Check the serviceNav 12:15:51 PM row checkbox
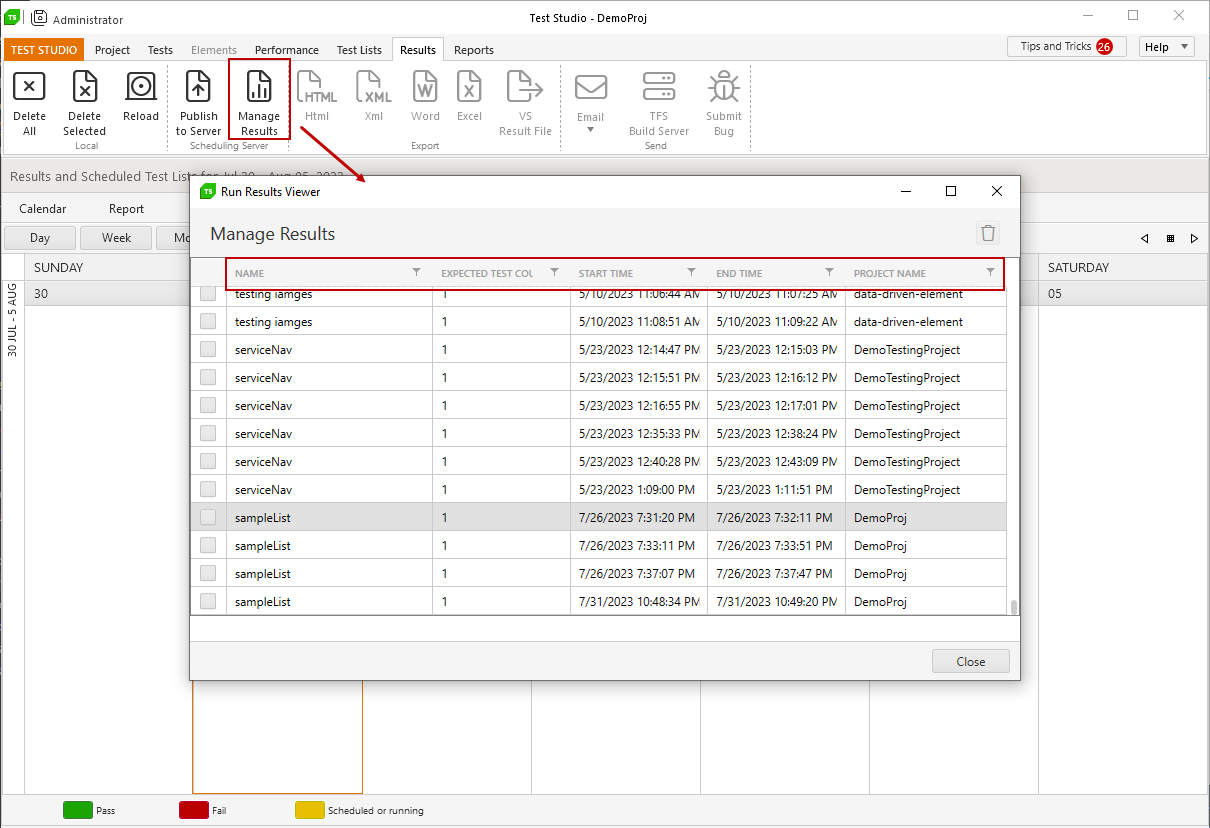Image resolution: width=1210 pixels, height=828 pixels. 208,378
